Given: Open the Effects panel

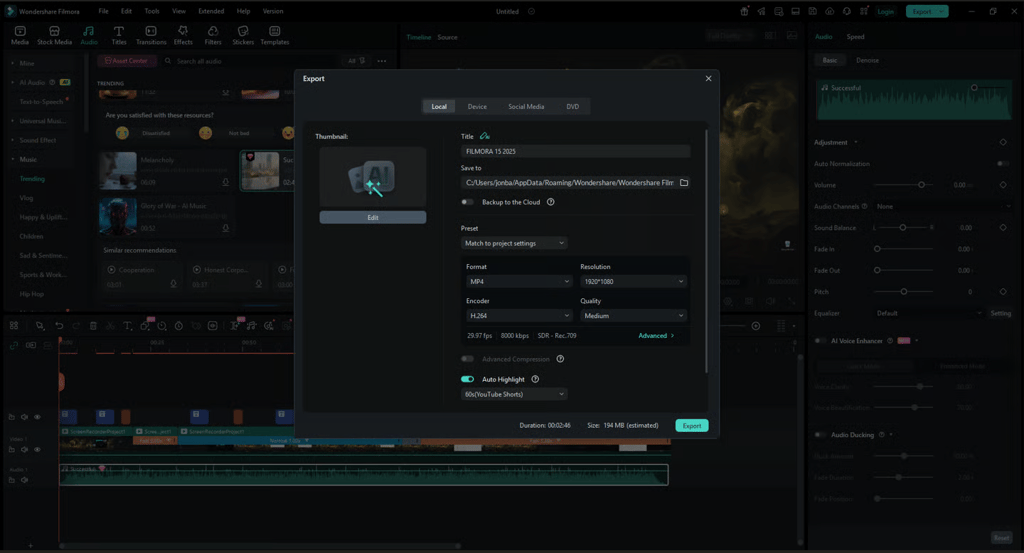Looking at the screenshot, I should tap(183, 35).
